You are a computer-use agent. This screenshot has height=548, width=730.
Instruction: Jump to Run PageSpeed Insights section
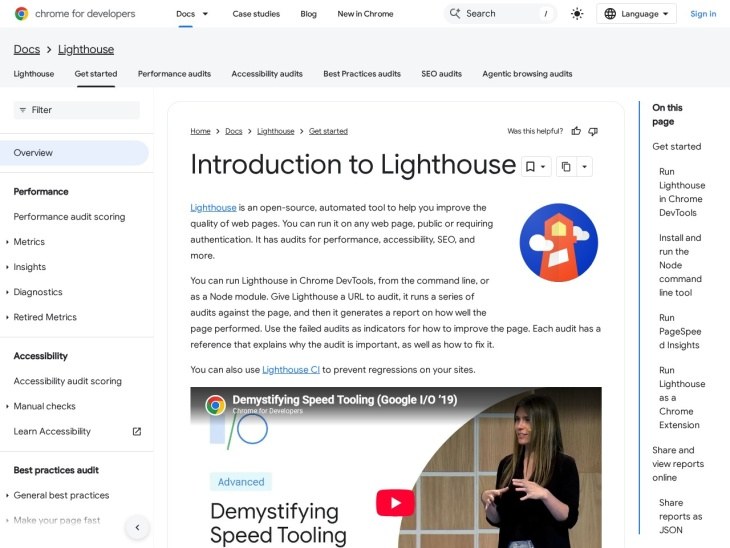[680, 332]
